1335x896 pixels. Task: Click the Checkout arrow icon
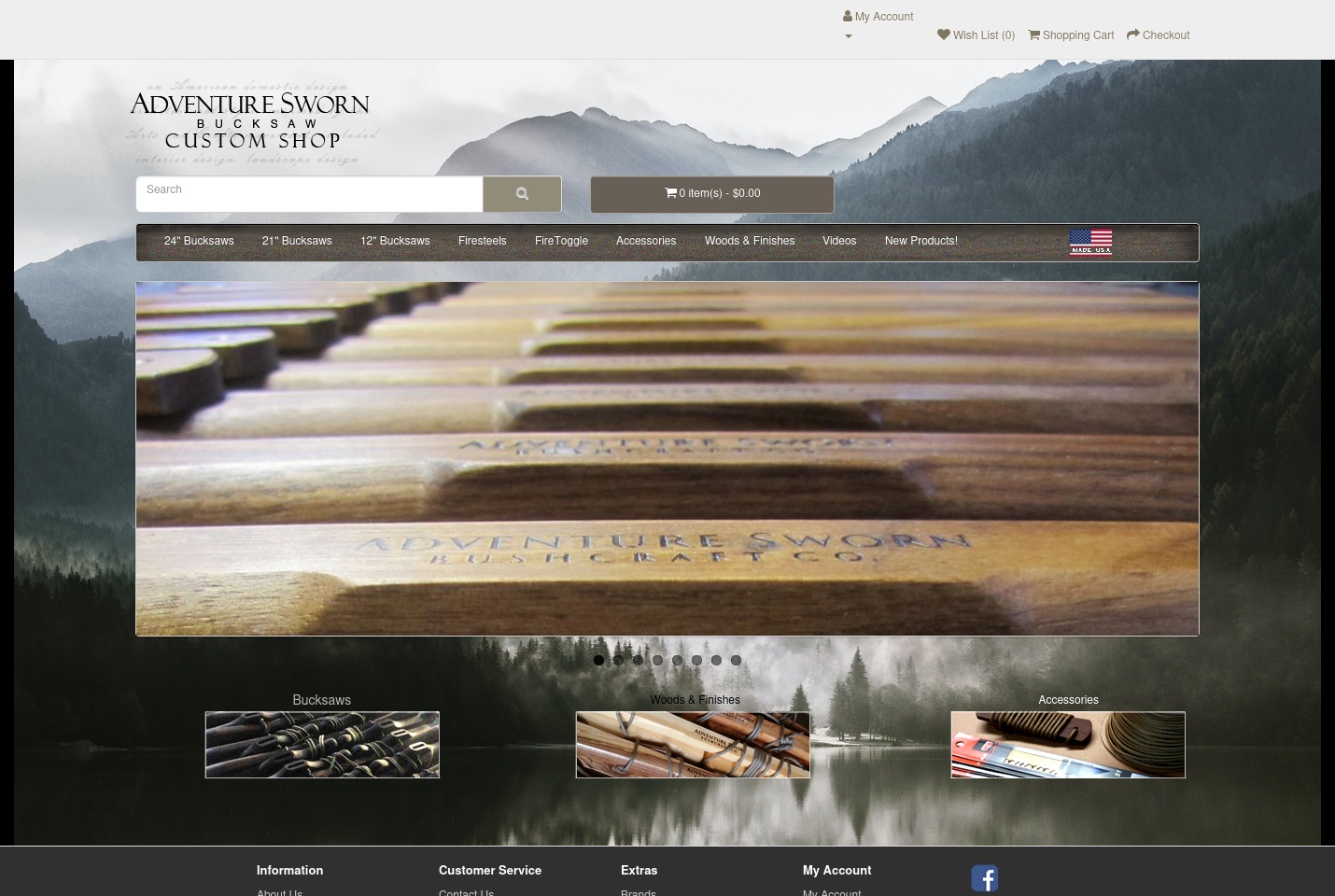pyautogui.click(x=1133, y=35)
